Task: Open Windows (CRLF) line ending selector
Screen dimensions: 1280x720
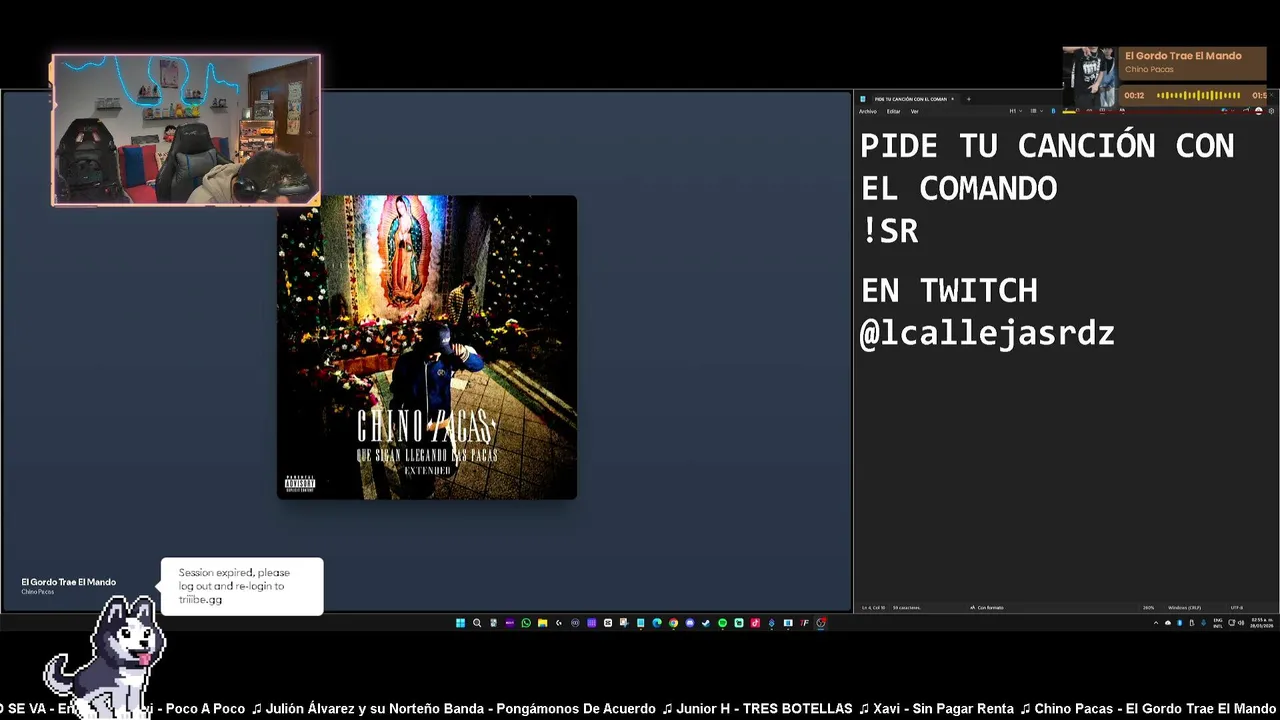Action: 1184,607
